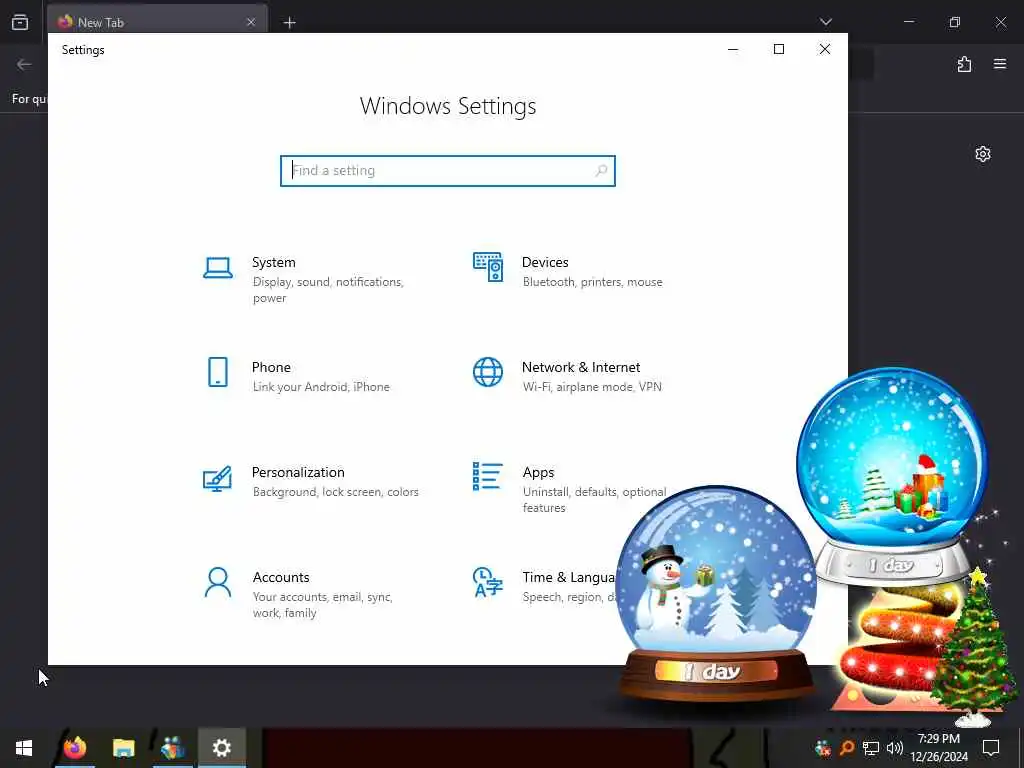This screenshot has height=768, width=1024.
Task: Click the Find a setting search box
Action: (447, 170)
